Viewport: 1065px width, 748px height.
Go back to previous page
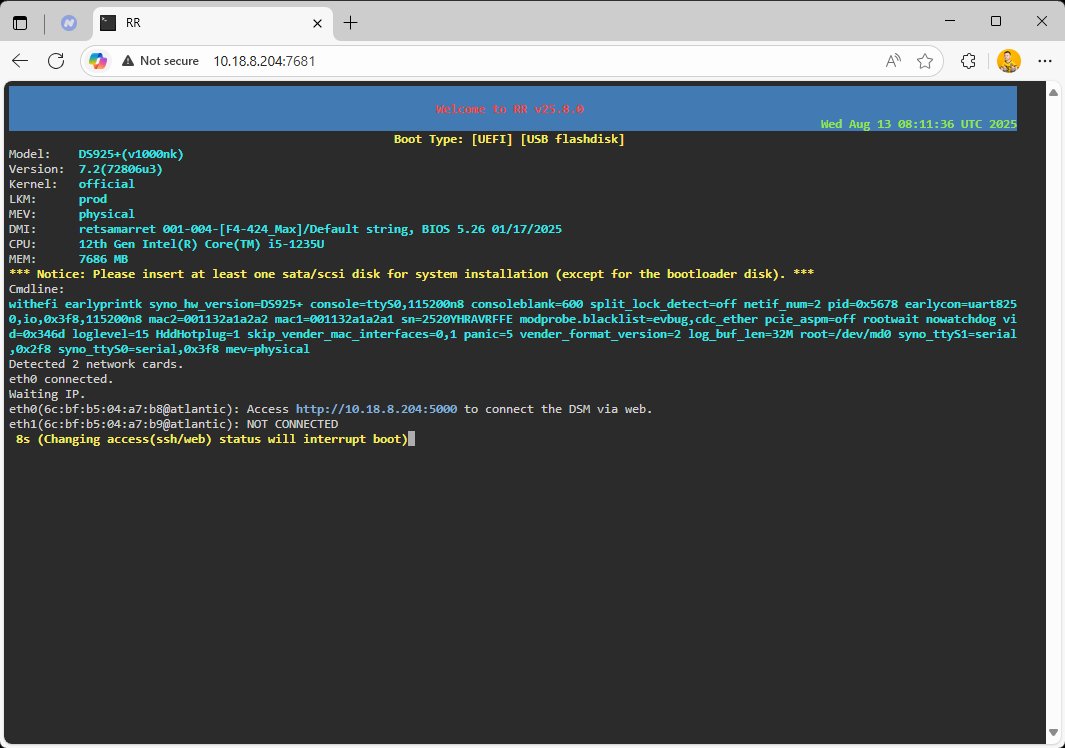point(20,61)
